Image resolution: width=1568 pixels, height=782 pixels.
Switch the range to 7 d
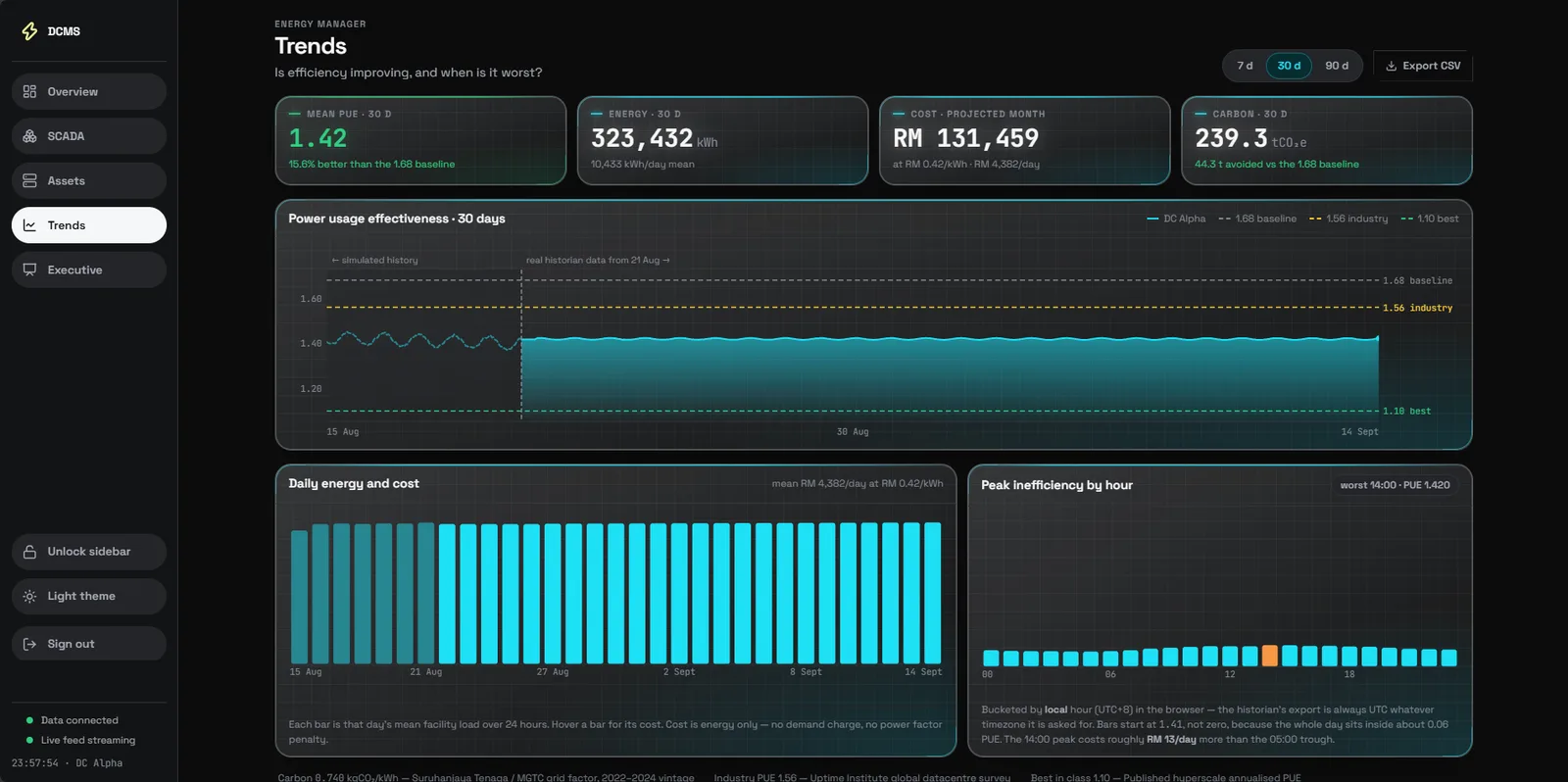pyautogui.click(x=1245, y=66)
